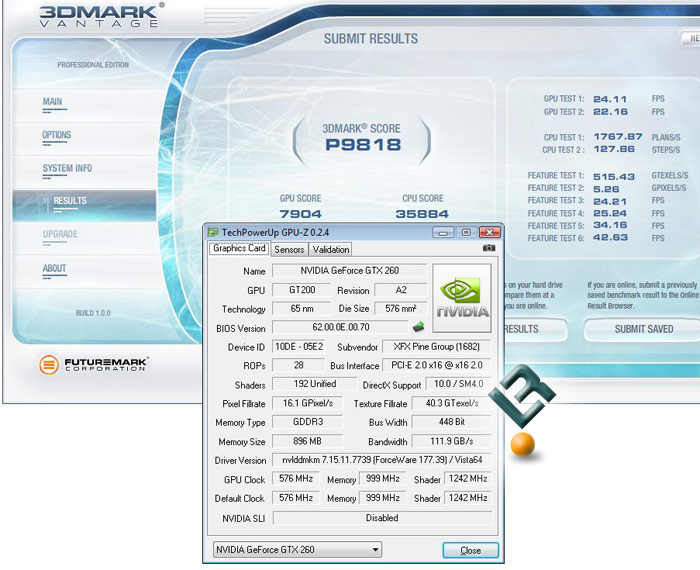
Task: Minimize the GPU-Z window
Action: coord(443,233)
